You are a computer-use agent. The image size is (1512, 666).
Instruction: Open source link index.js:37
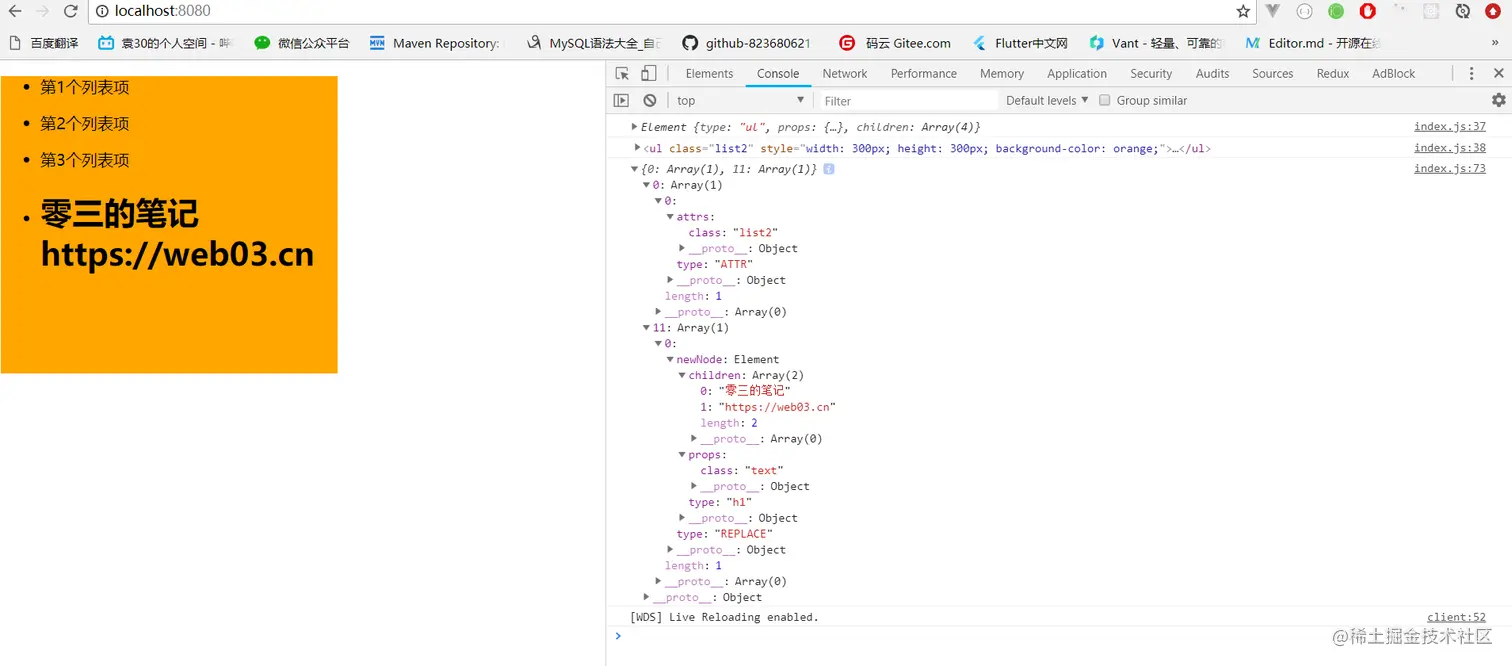(1450, 127)
